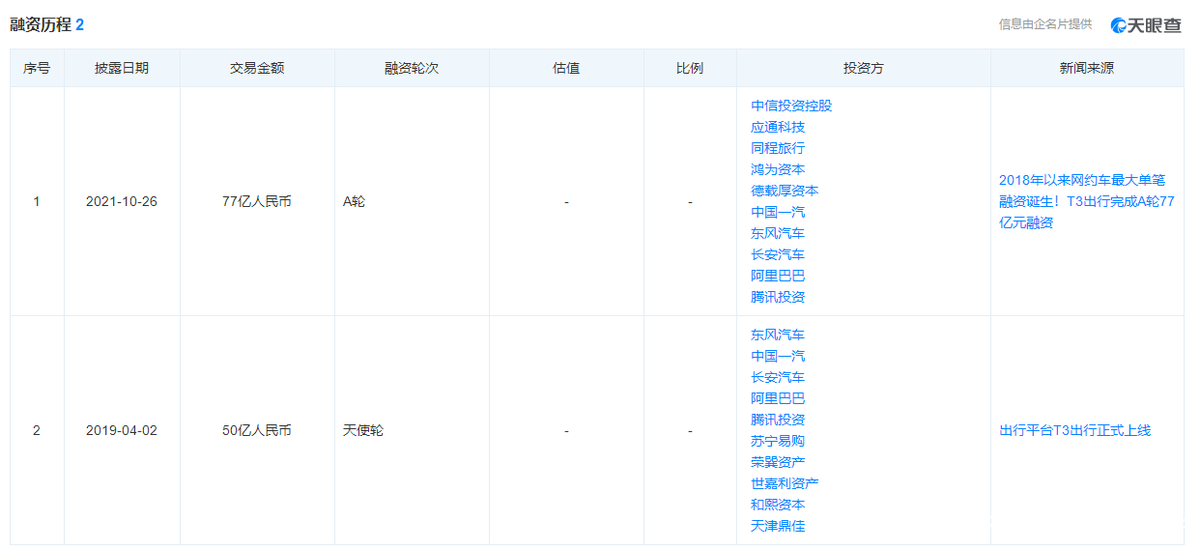
Task: Click the 披露日期 column header
Action: tap(122, 68)
